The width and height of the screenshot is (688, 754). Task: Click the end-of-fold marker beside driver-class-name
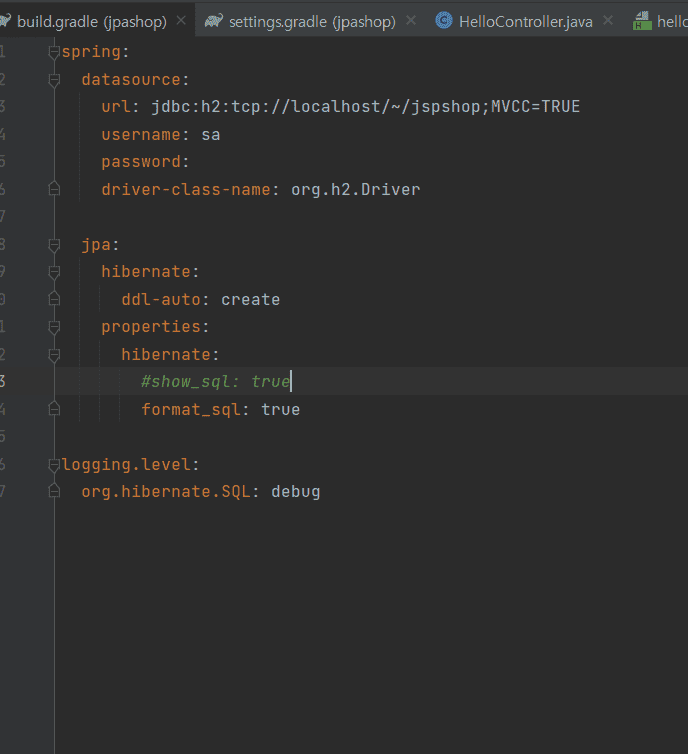coord(54,189)
